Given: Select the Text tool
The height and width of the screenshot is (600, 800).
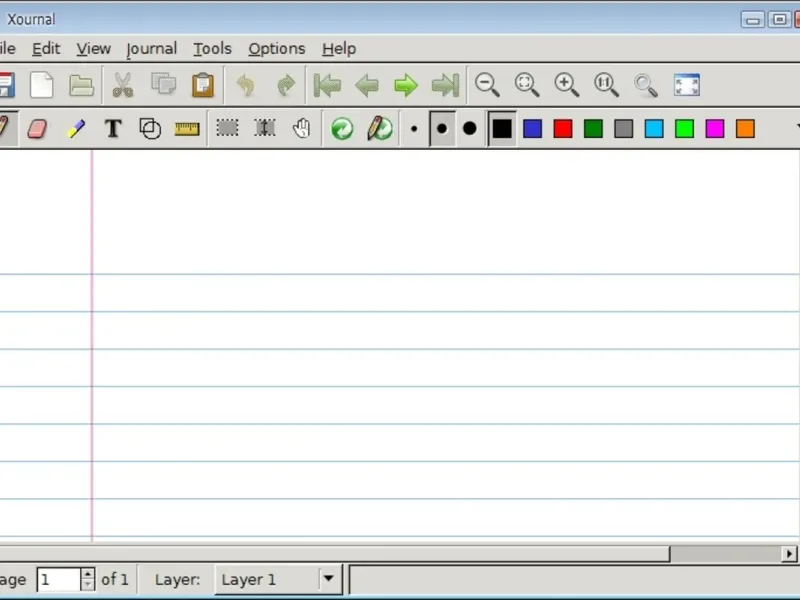Looking at the screenshot, I should click(113, 129).
